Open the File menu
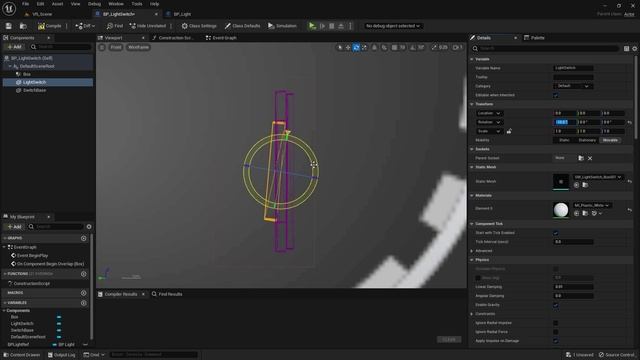This screenshot has height=360, width=640. [x=25, y=4]
